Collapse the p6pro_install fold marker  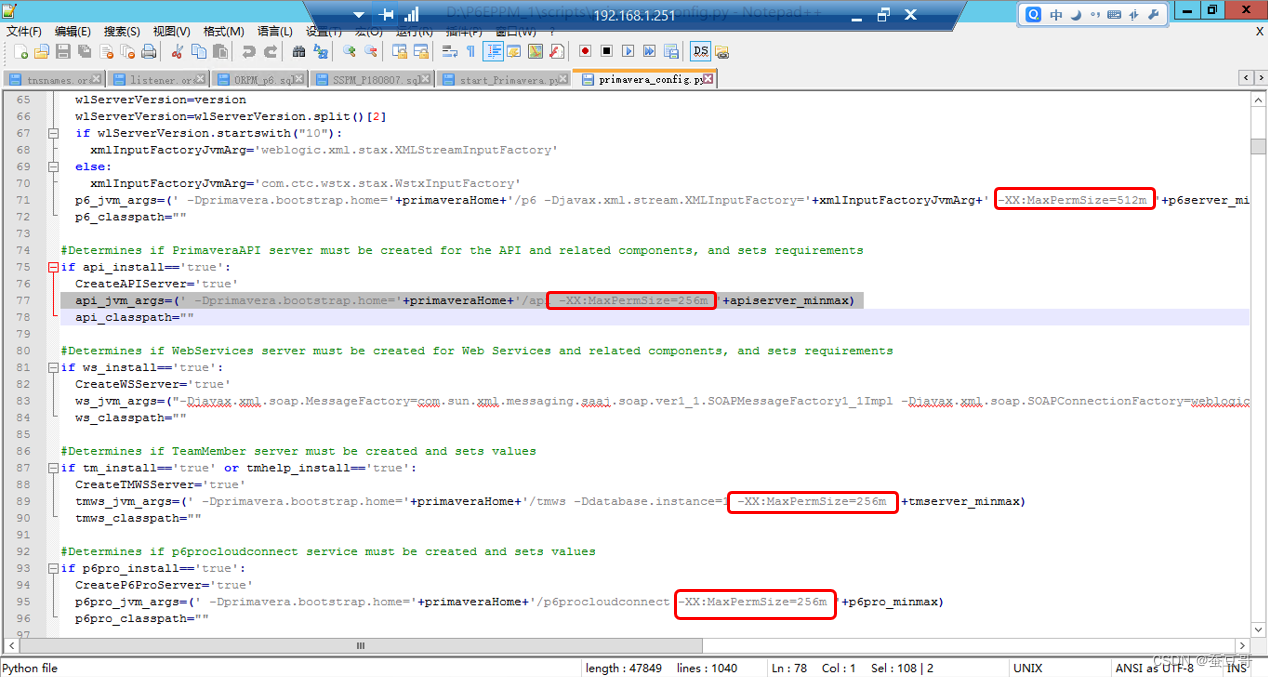pyautogui.click(x=55, y=568)
